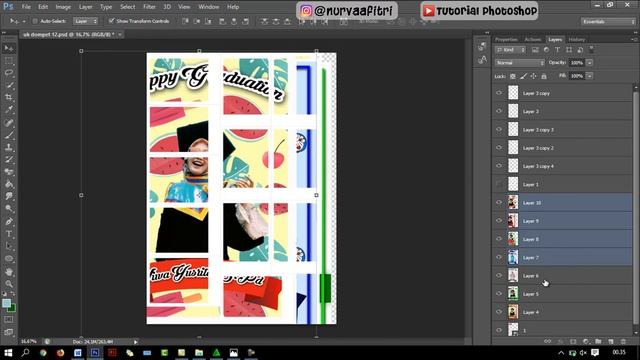
Task: Open the Fill slider dropdown arrow
Action: [x=589, y=76]
